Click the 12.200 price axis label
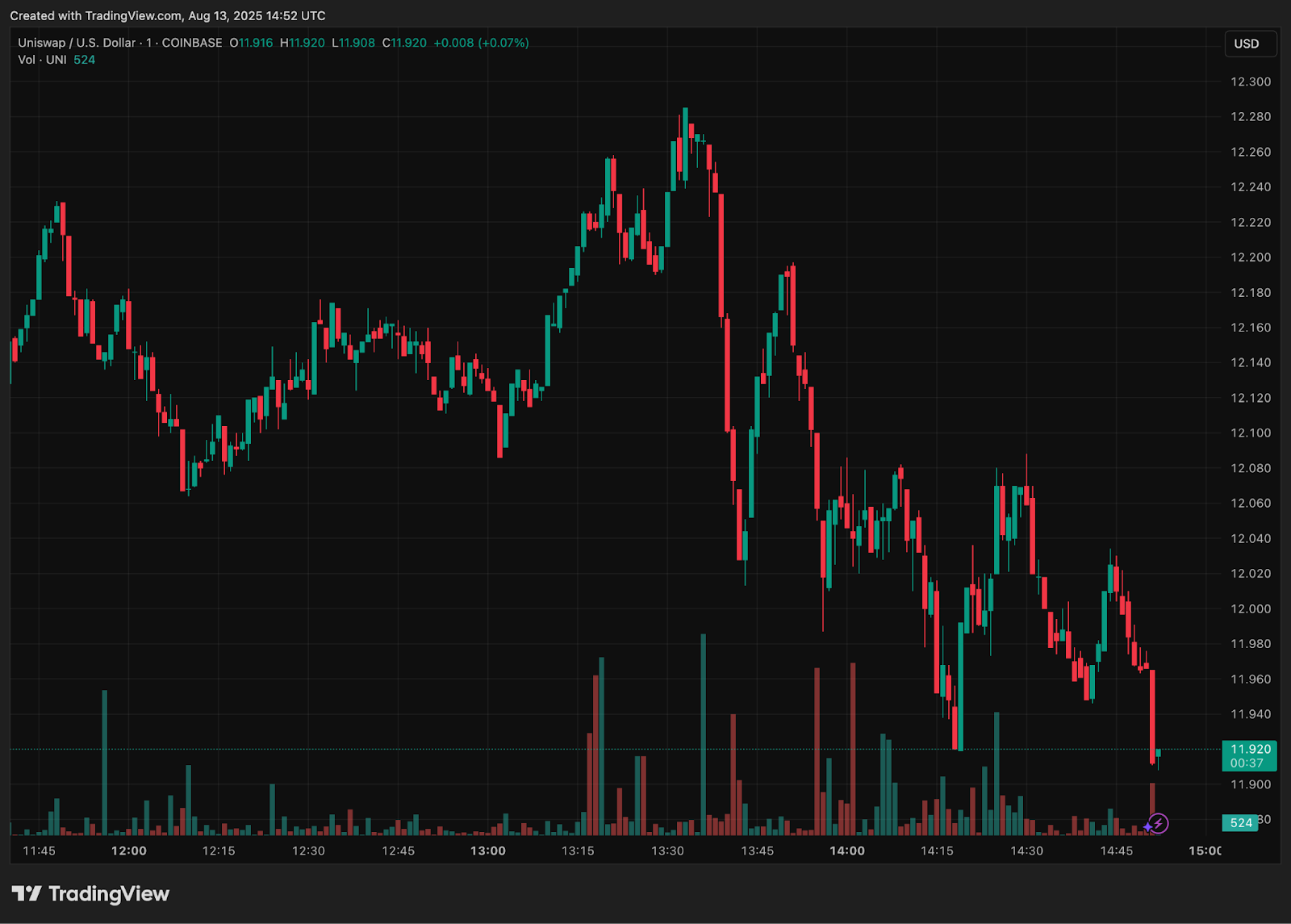Image resolution: width=1291 pixels, height=924 pixels. (1251, 257)
